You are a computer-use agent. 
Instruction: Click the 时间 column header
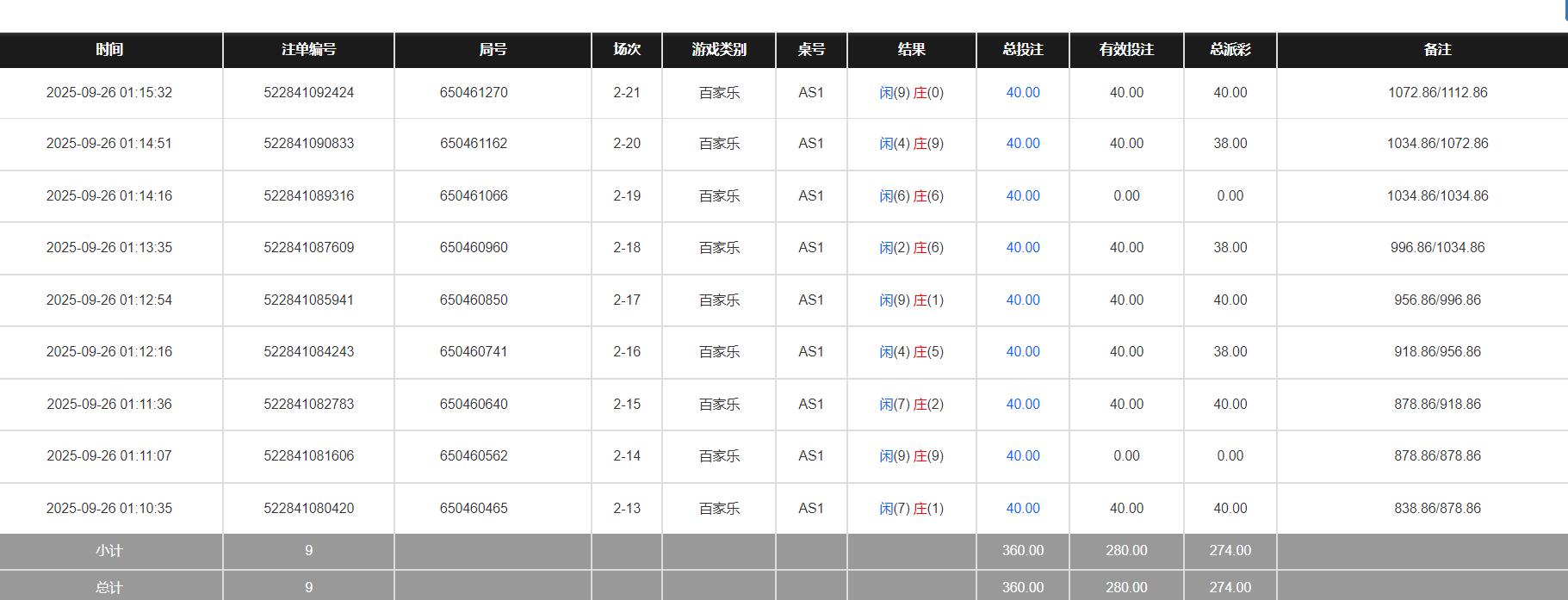[109, 50]
